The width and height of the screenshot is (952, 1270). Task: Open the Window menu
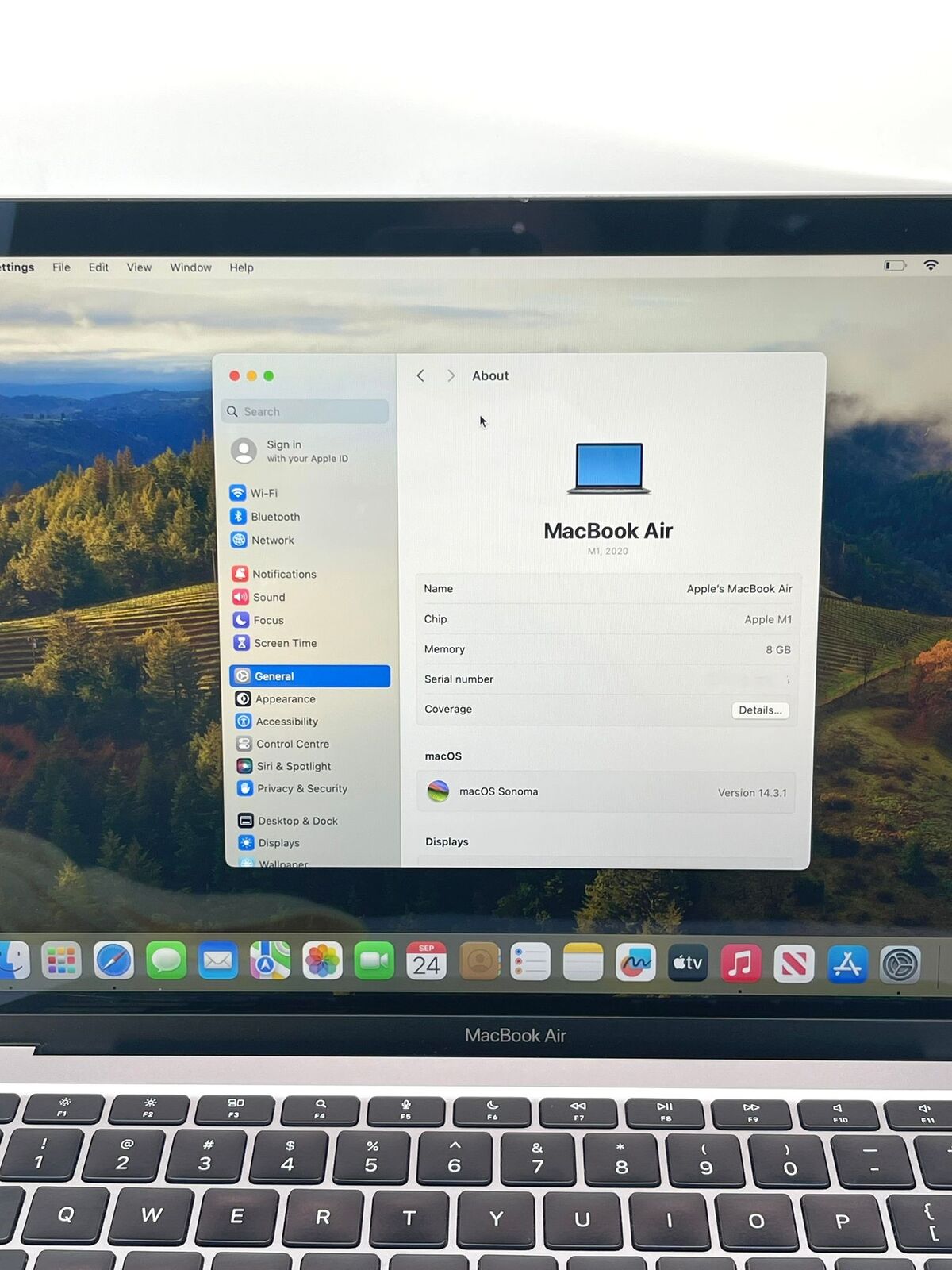pos(190,267)
